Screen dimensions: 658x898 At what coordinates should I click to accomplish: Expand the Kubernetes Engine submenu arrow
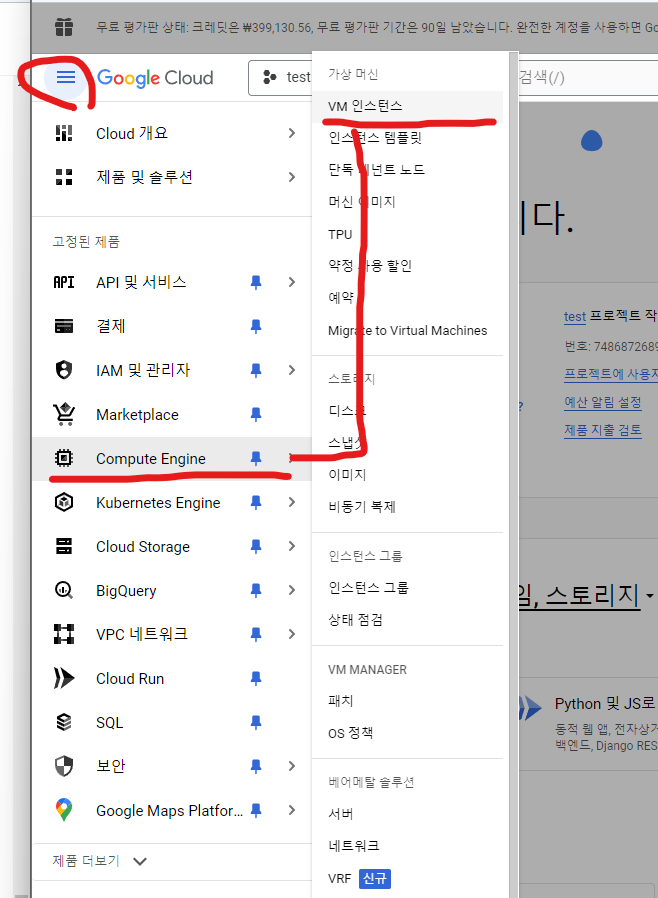292,502
